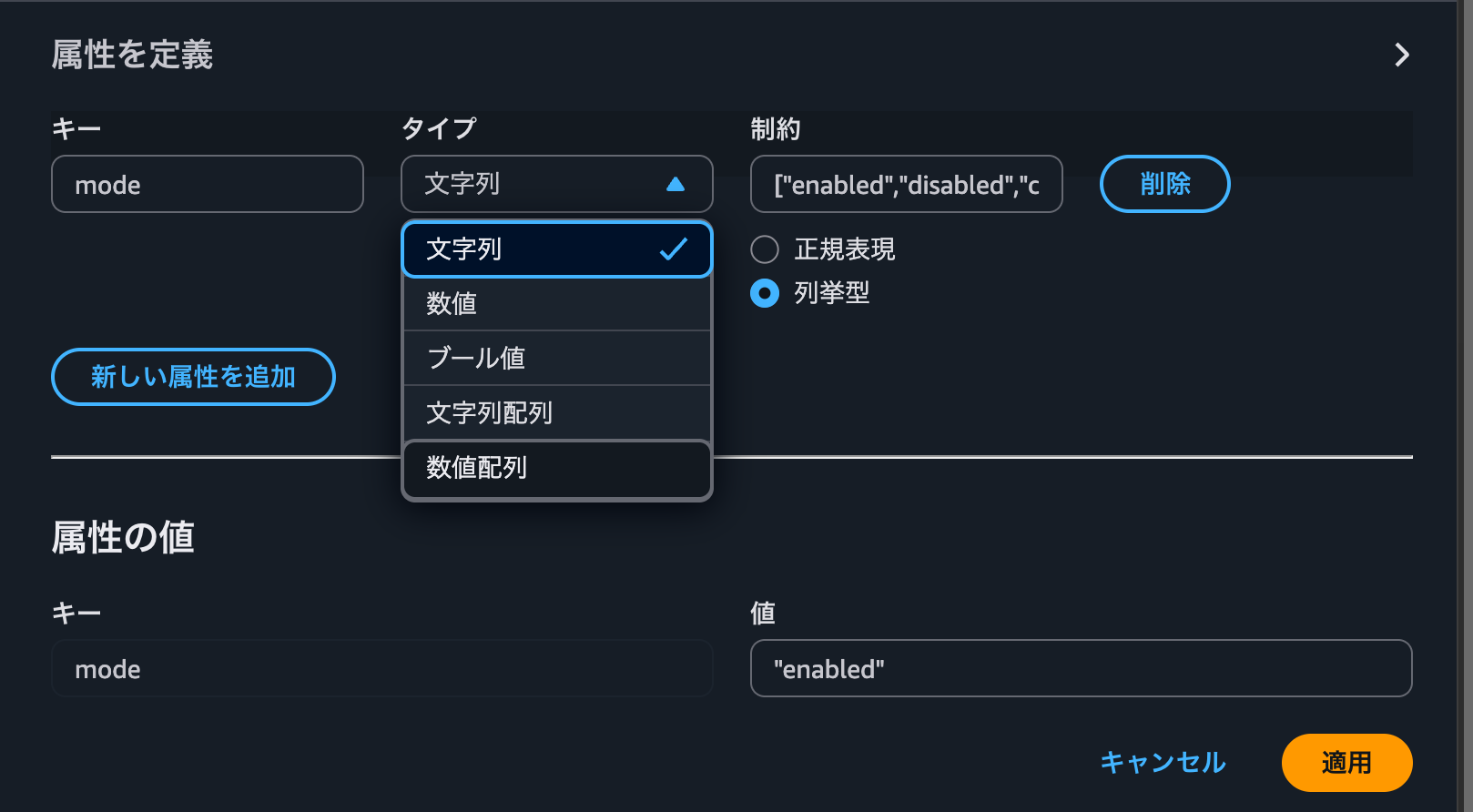
Task: Dismiss the dialog via キャンセル
Action: (1162, 763)
